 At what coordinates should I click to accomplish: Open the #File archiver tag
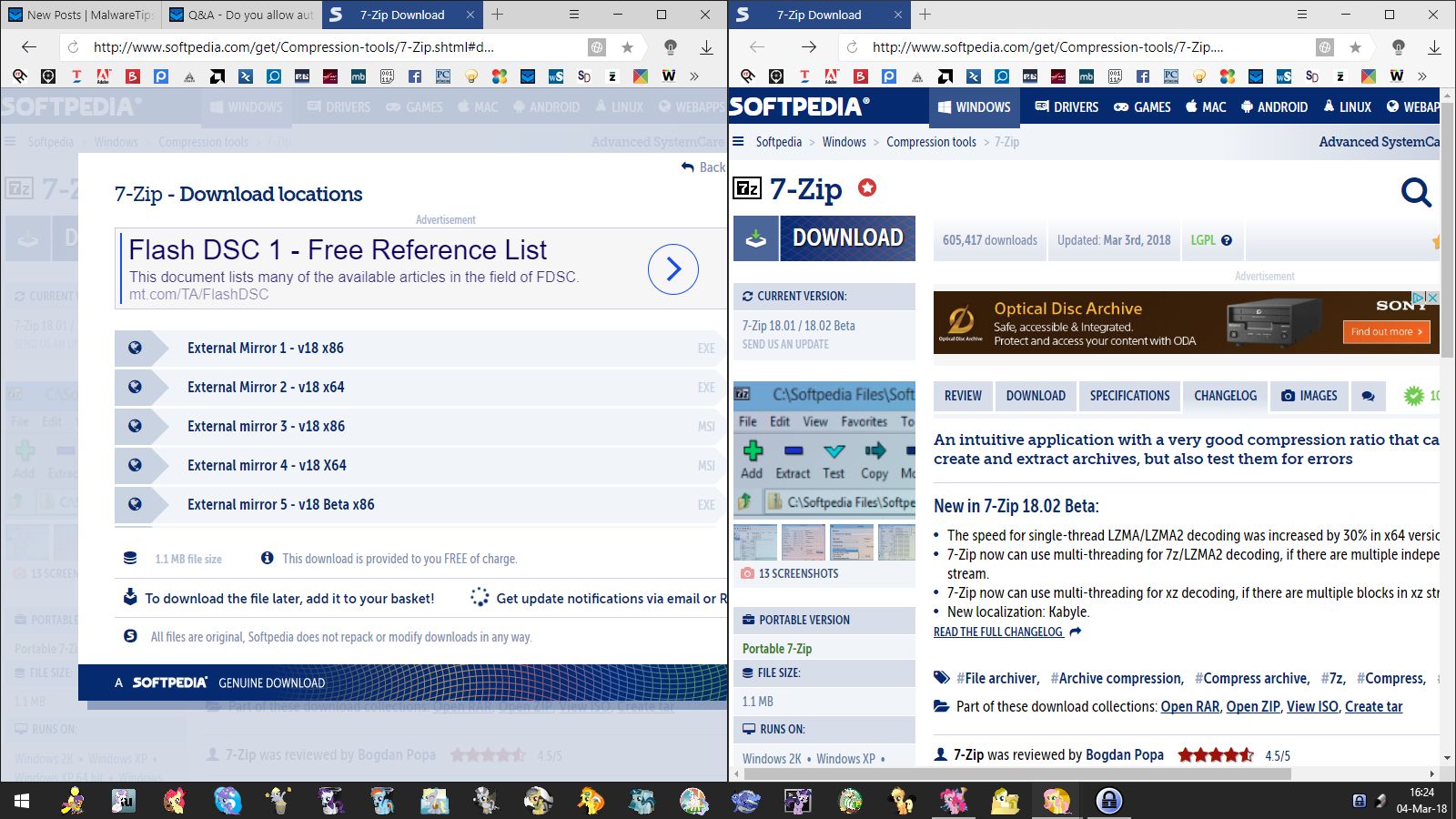click(x=997, y=678)
